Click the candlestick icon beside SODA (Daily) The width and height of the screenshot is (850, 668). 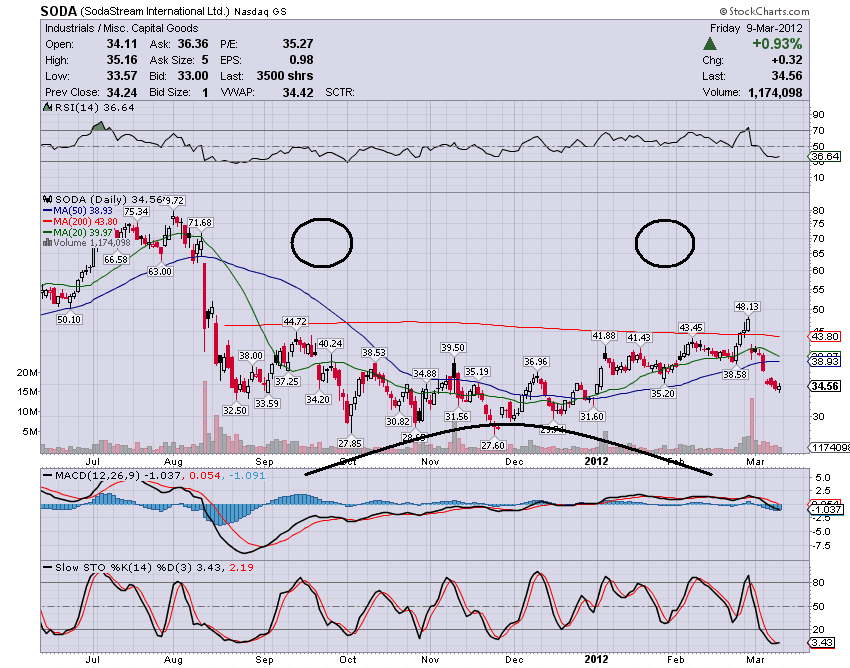click(x=48, y=200)
